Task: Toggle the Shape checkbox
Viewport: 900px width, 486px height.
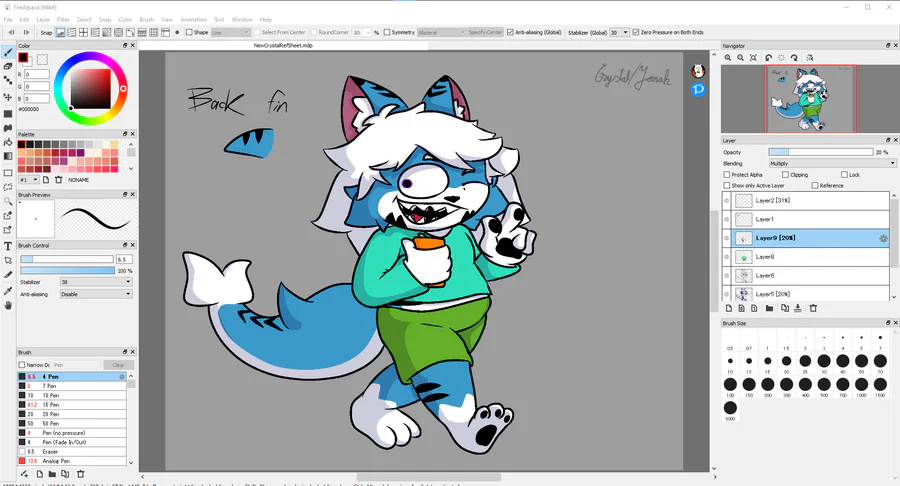Action: coord(189,33)
